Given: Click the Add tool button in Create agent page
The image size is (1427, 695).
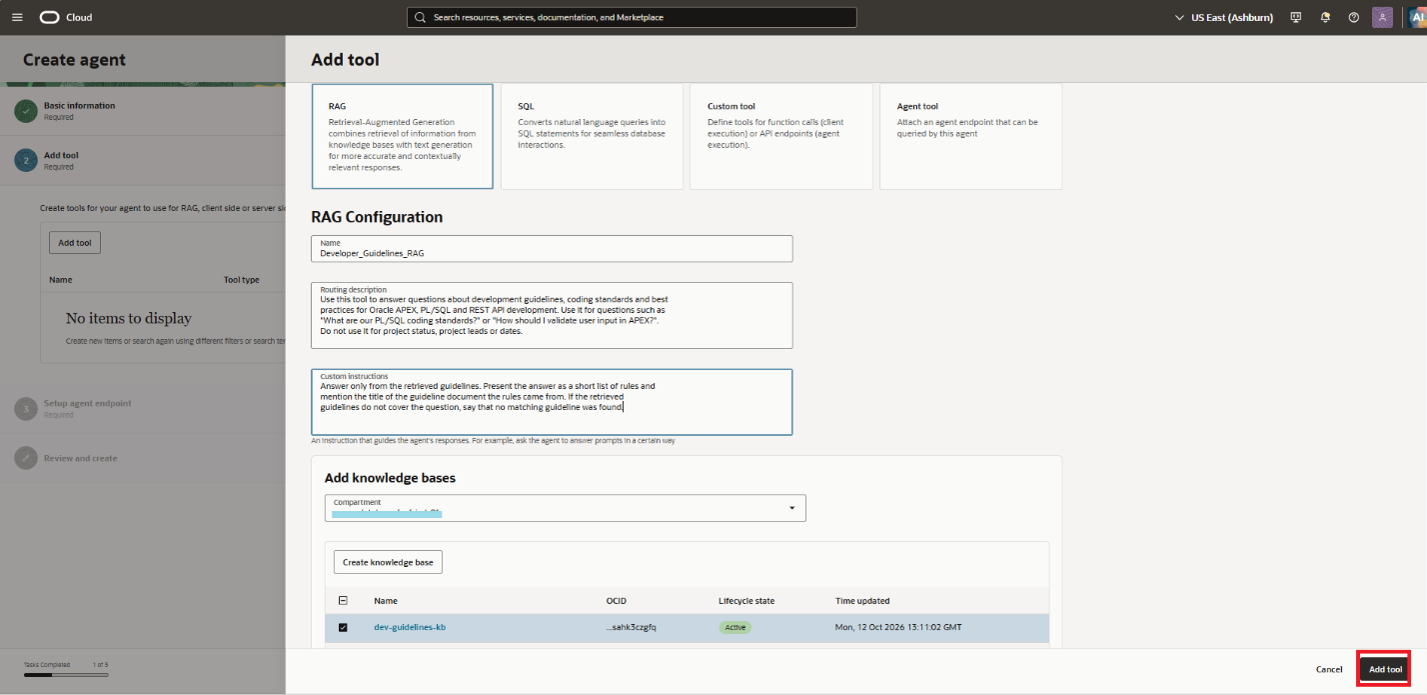Looking at the screenshot, I should 75,243.
